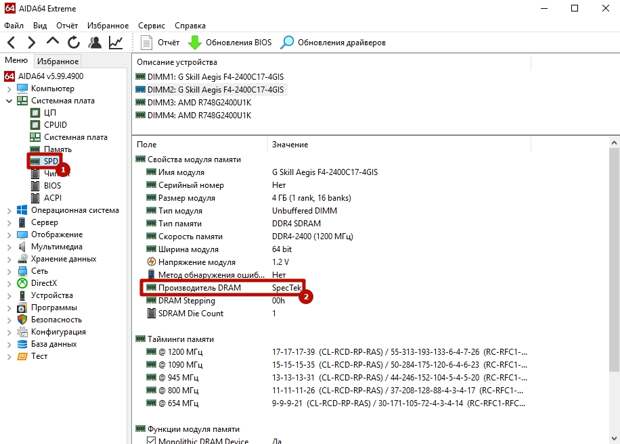
Task: Click the Отчёт report button
Action: (x=160, y=42)
